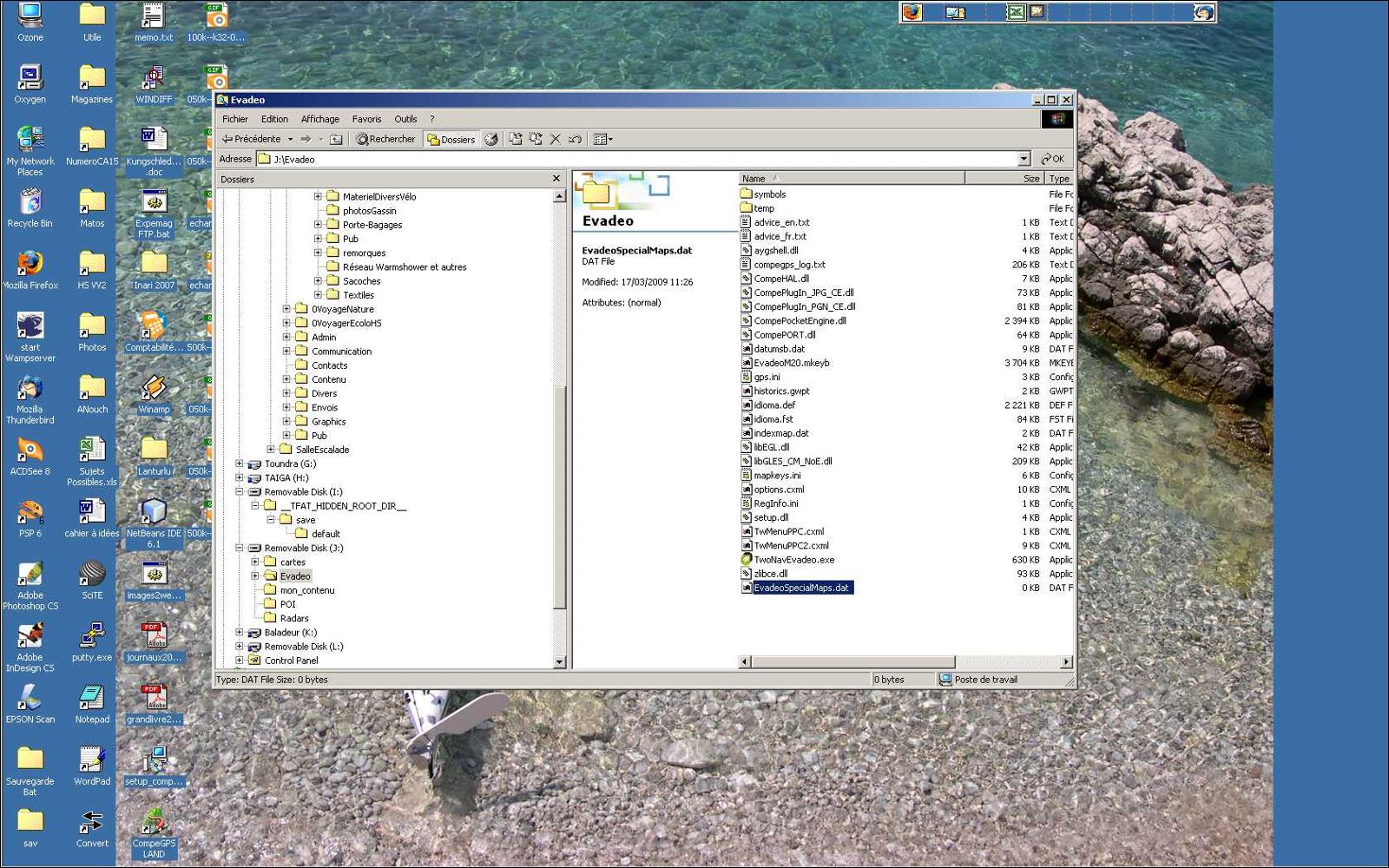This screenshot has height=868, width=1389.
Task: Select the gps.ini file
Action: [767, 377]
